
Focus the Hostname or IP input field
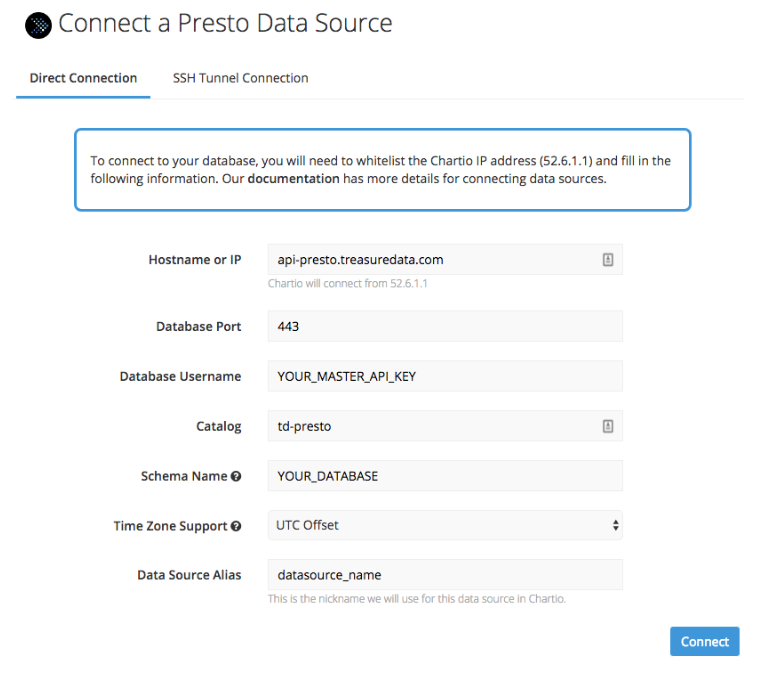click(x=435, y=260)
